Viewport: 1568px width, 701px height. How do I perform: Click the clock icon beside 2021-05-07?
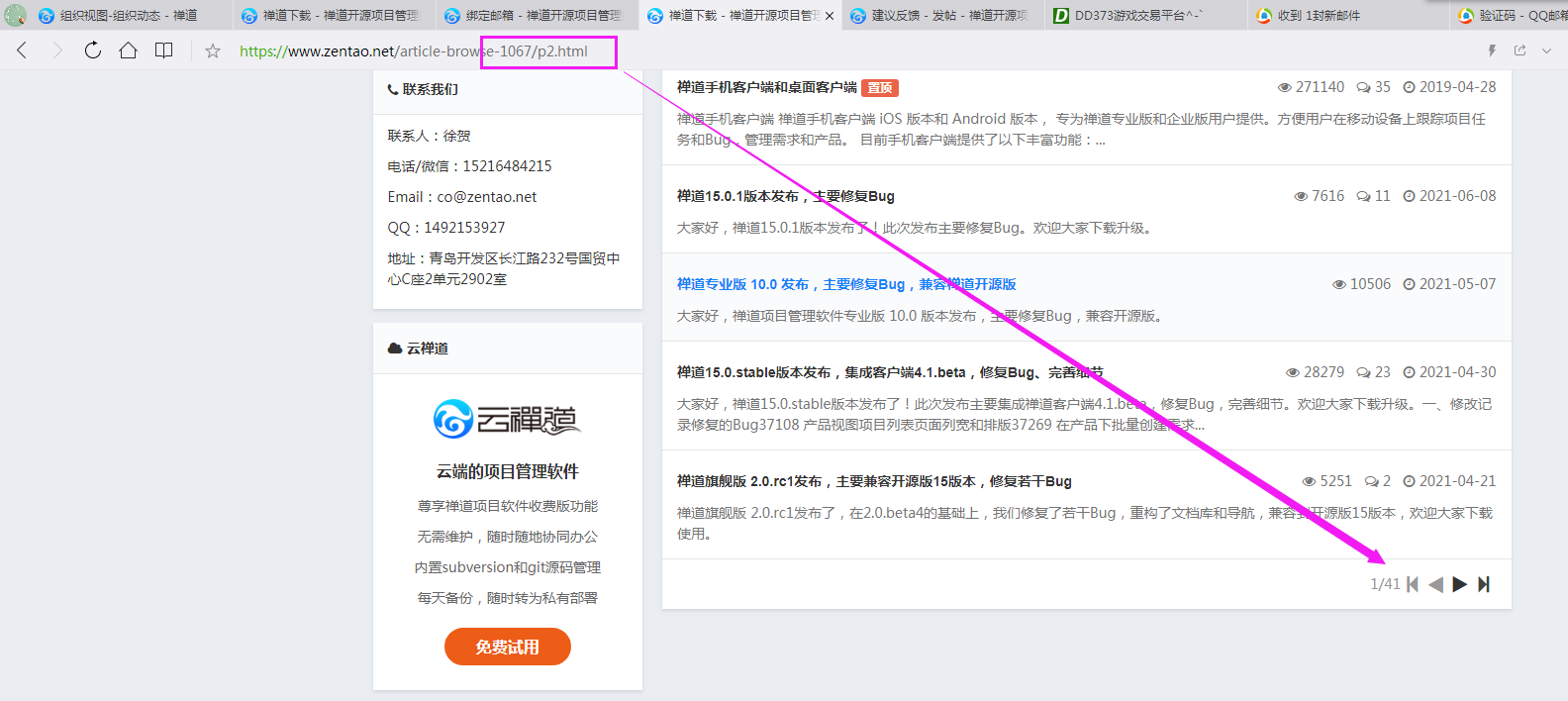(x=1409, y=284)
